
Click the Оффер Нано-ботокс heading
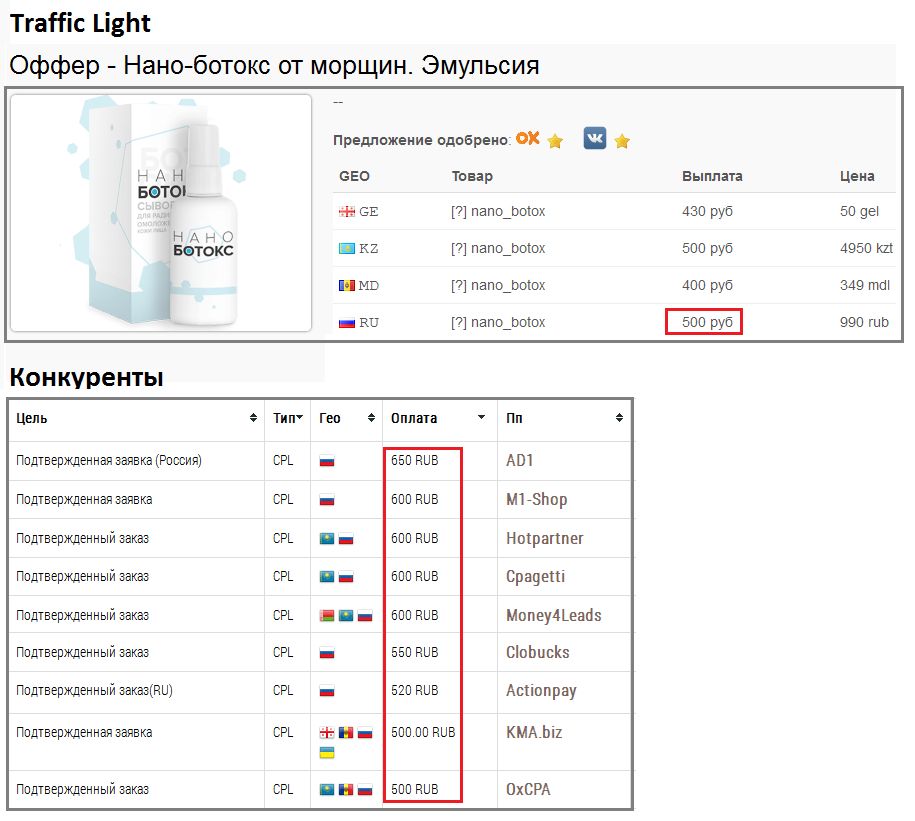pos(274,65)
